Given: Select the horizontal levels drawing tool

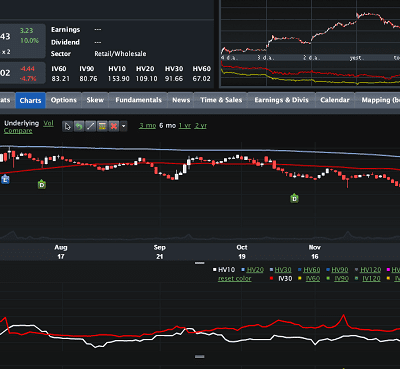Looking at the screenshot, I should pyautogui.click(x=102, y=126).
